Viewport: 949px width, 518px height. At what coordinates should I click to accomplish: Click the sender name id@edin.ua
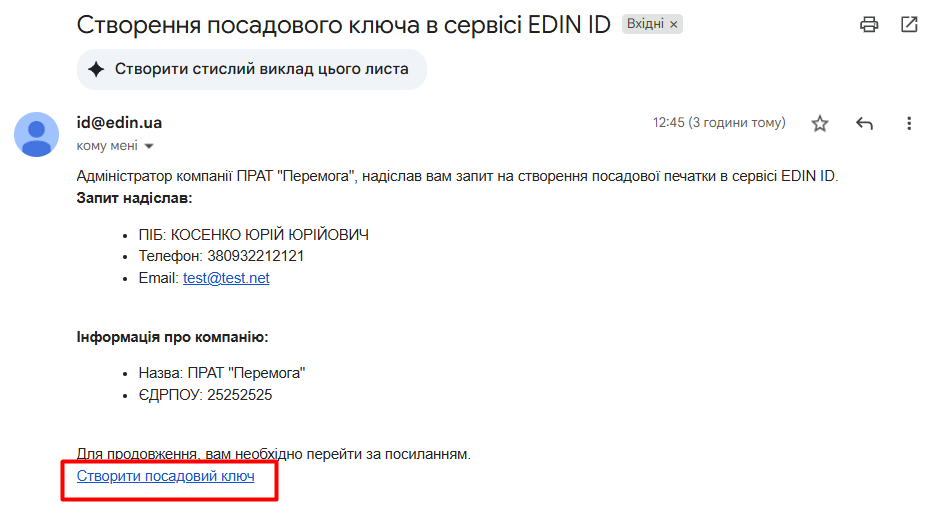coord(119,123)
